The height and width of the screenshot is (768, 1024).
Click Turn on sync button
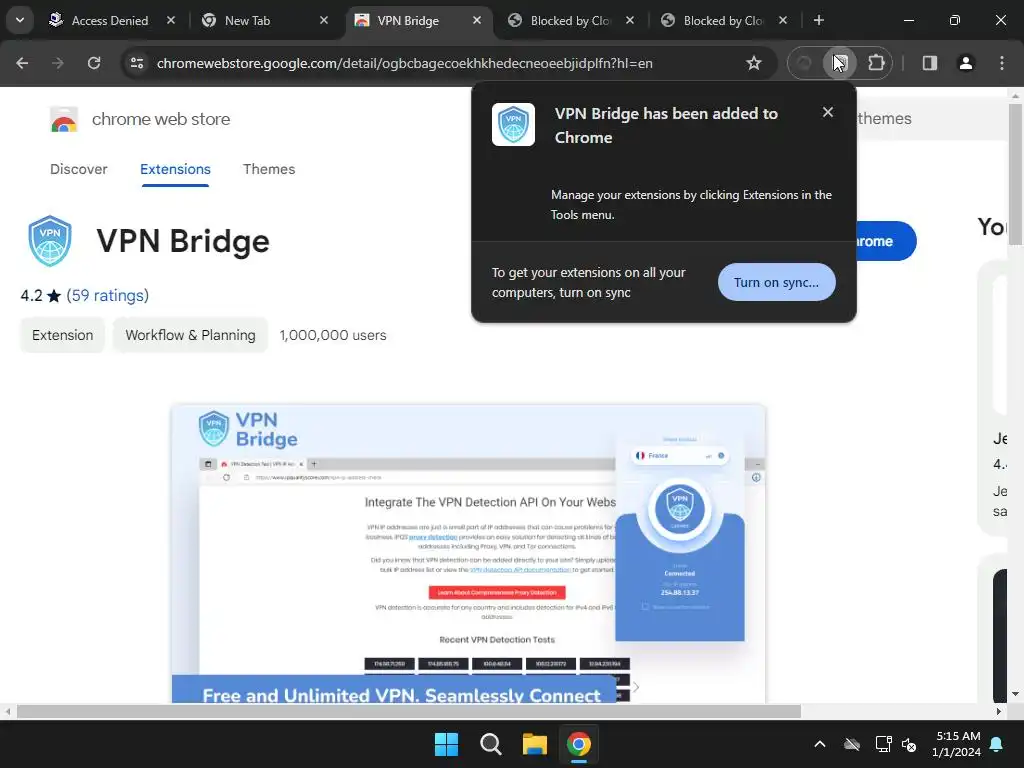(776, 282)
